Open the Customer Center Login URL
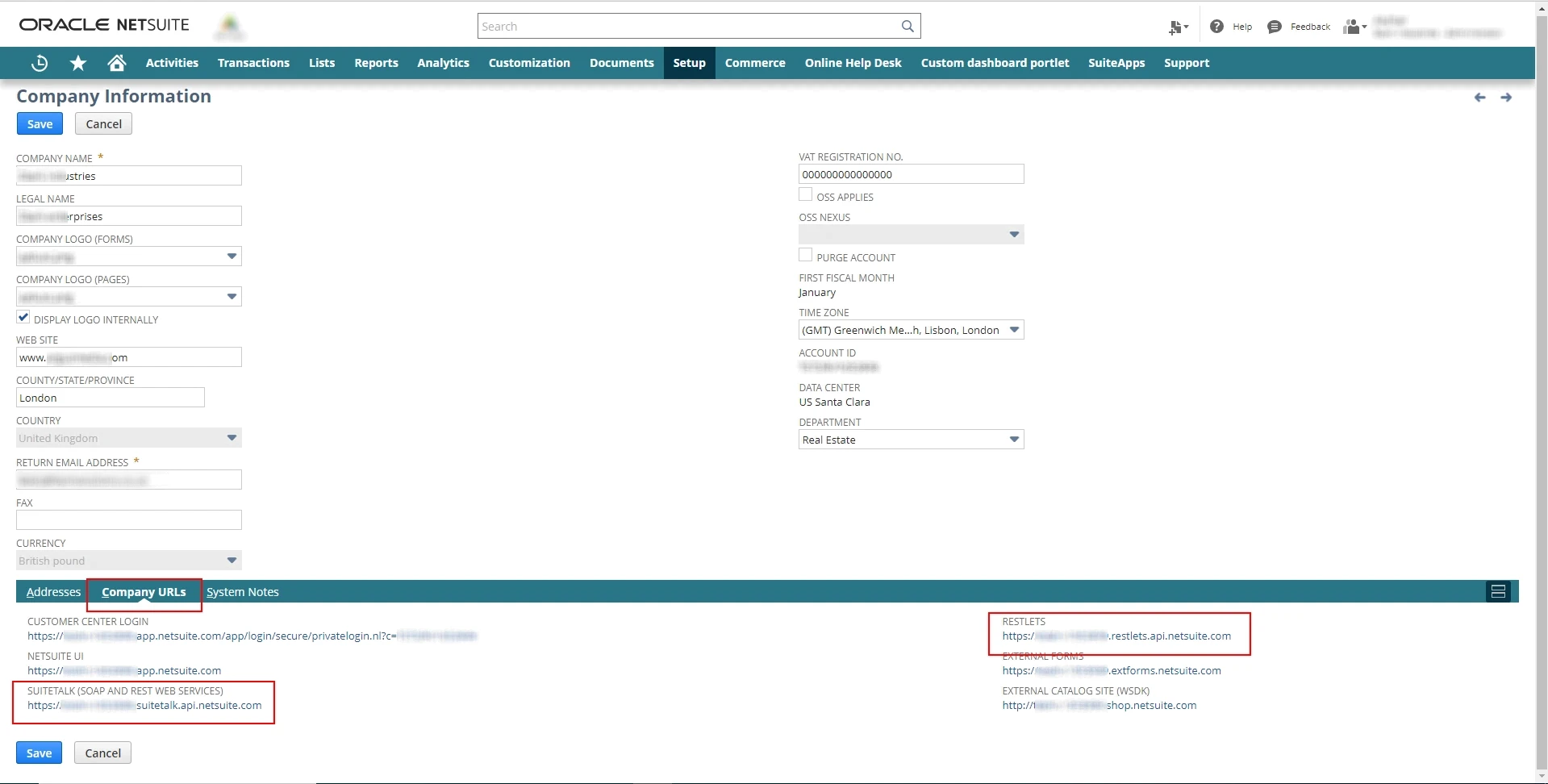Viewport: 1548px width, 784px height. [x=252, y=636]
